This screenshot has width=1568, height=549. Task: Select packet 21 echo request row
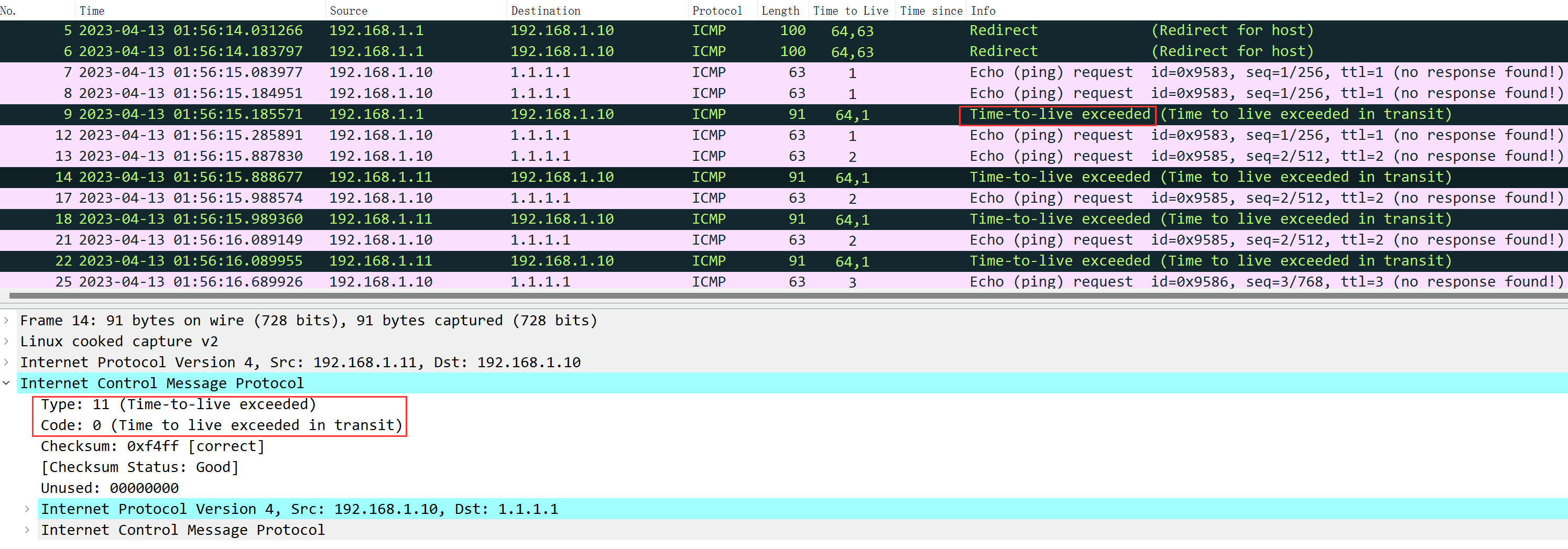pyautogui.click(x=784, y=240)
